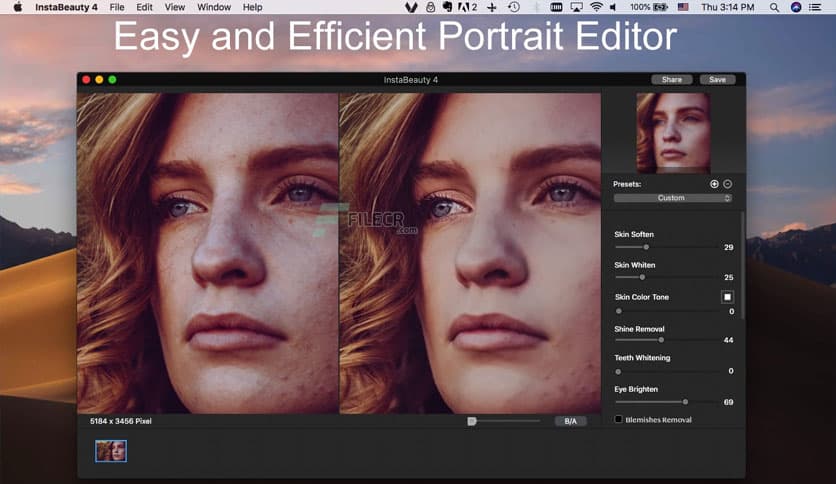Click the settings panel vertical scrollbar
This screenshot has height=484, width=836.
(x=742, y=267)
